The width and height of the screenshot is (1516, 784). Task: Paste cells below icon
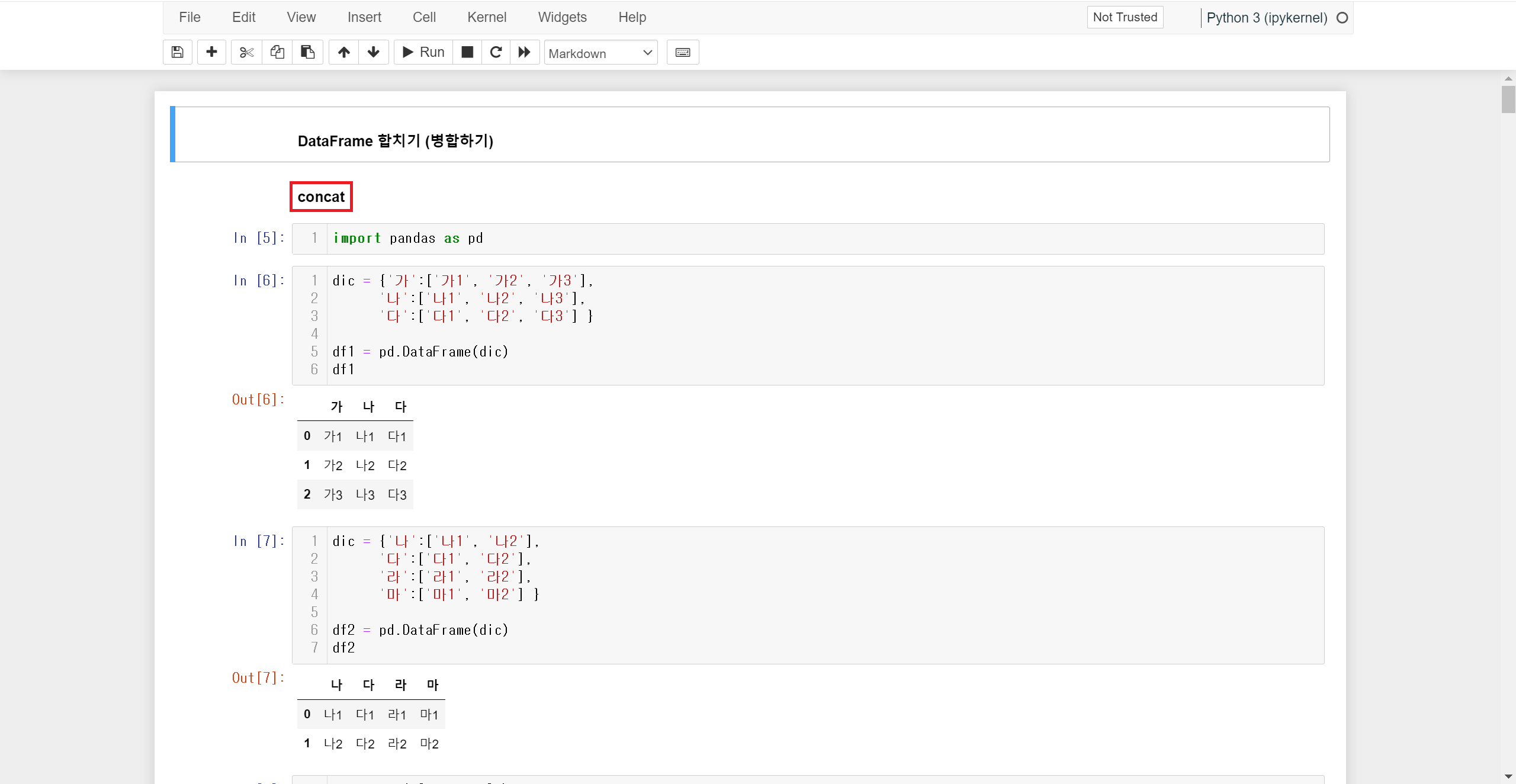[x=307, y=52]
